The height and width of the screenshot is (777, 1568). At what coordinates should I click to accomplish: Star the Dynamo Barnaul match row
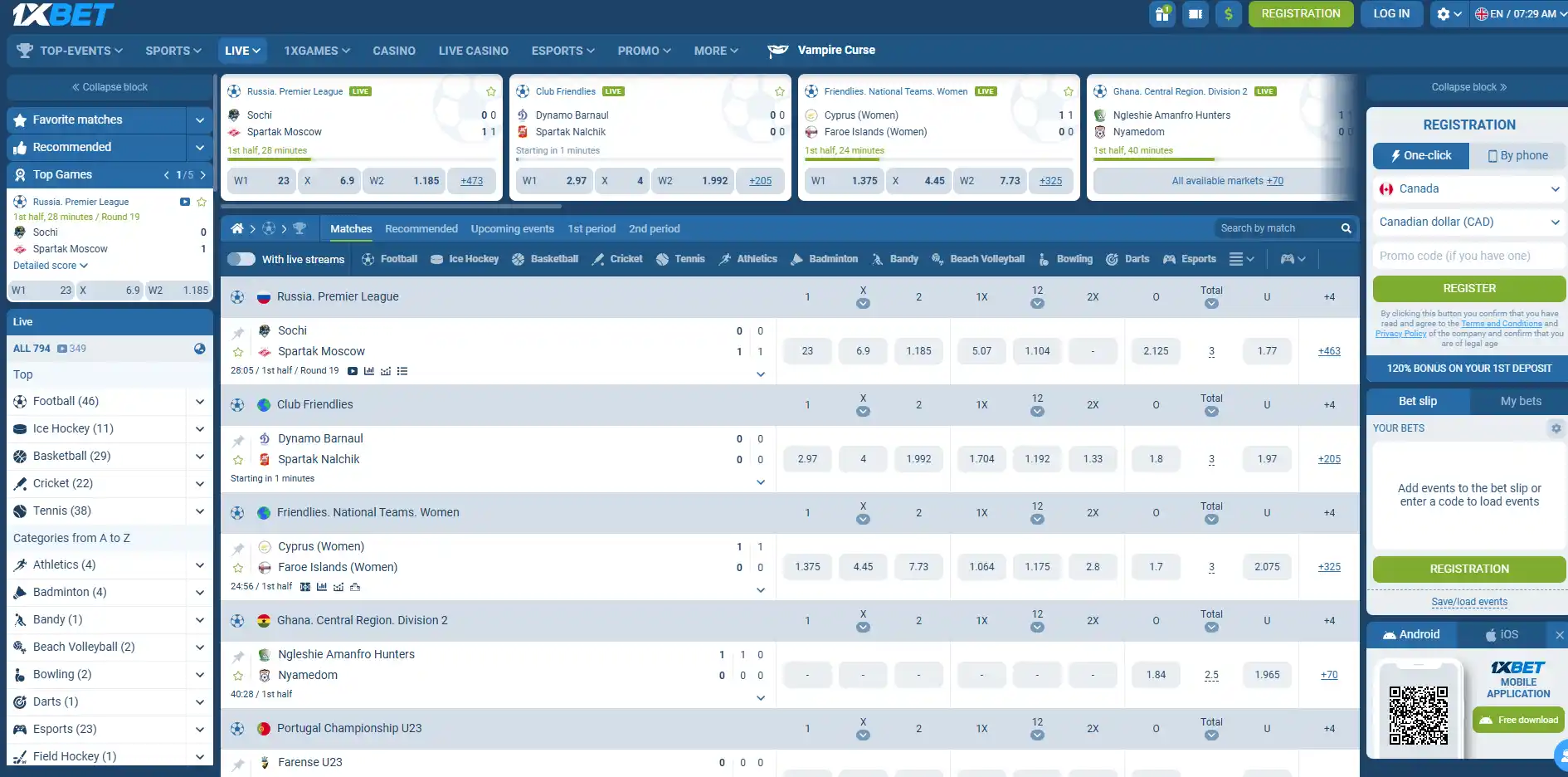pos(238,460)
